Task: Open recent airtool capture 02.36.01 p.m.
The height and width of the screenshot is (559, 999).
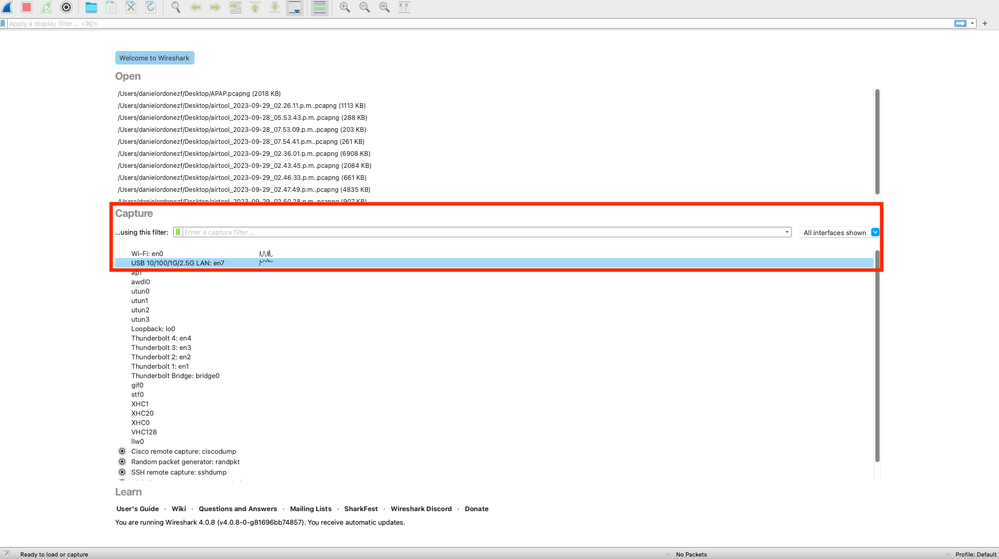Action: [x=243, y=154]
